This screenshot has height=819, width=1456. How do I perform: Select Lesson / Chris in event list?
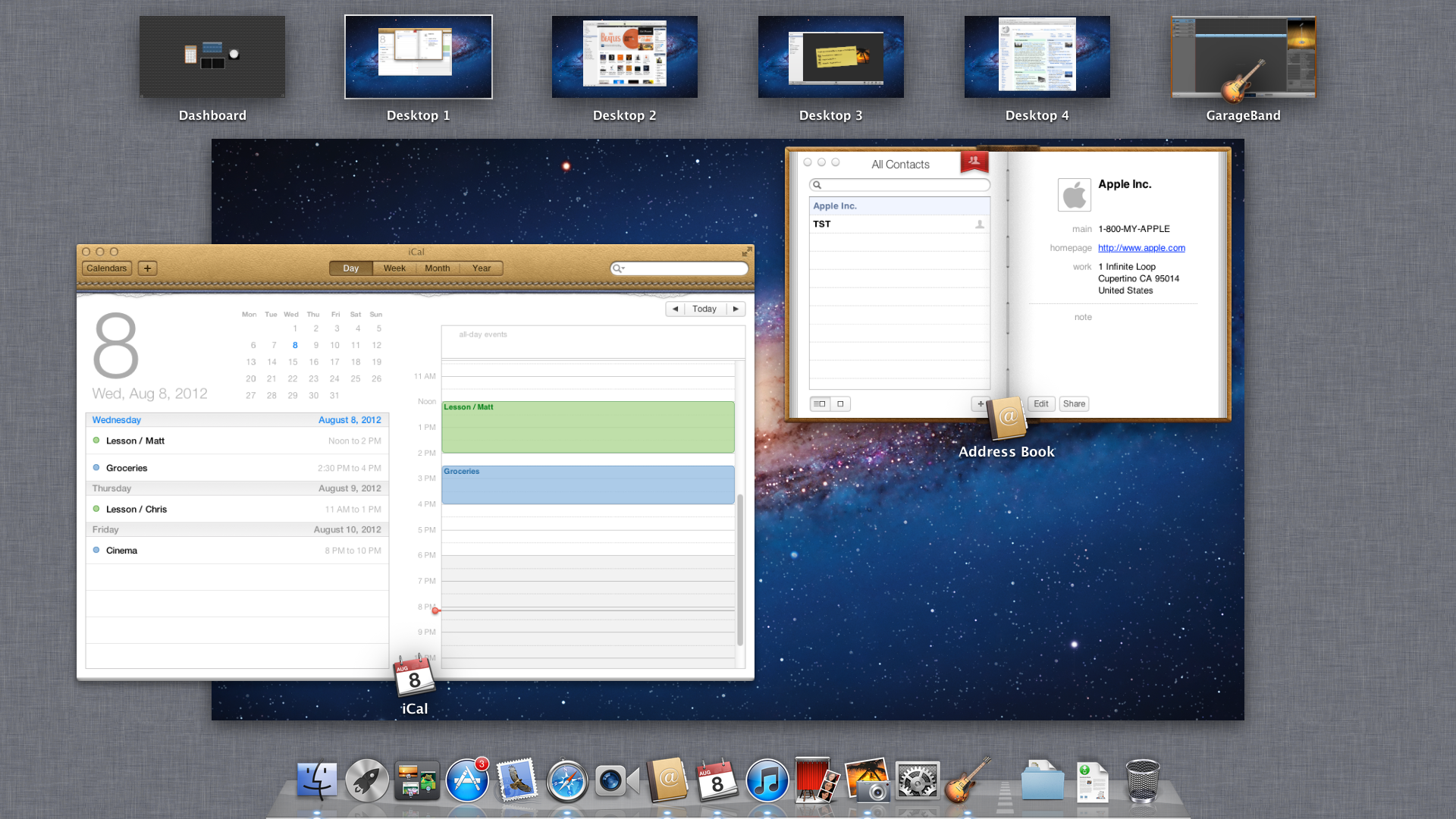point(237,509)
